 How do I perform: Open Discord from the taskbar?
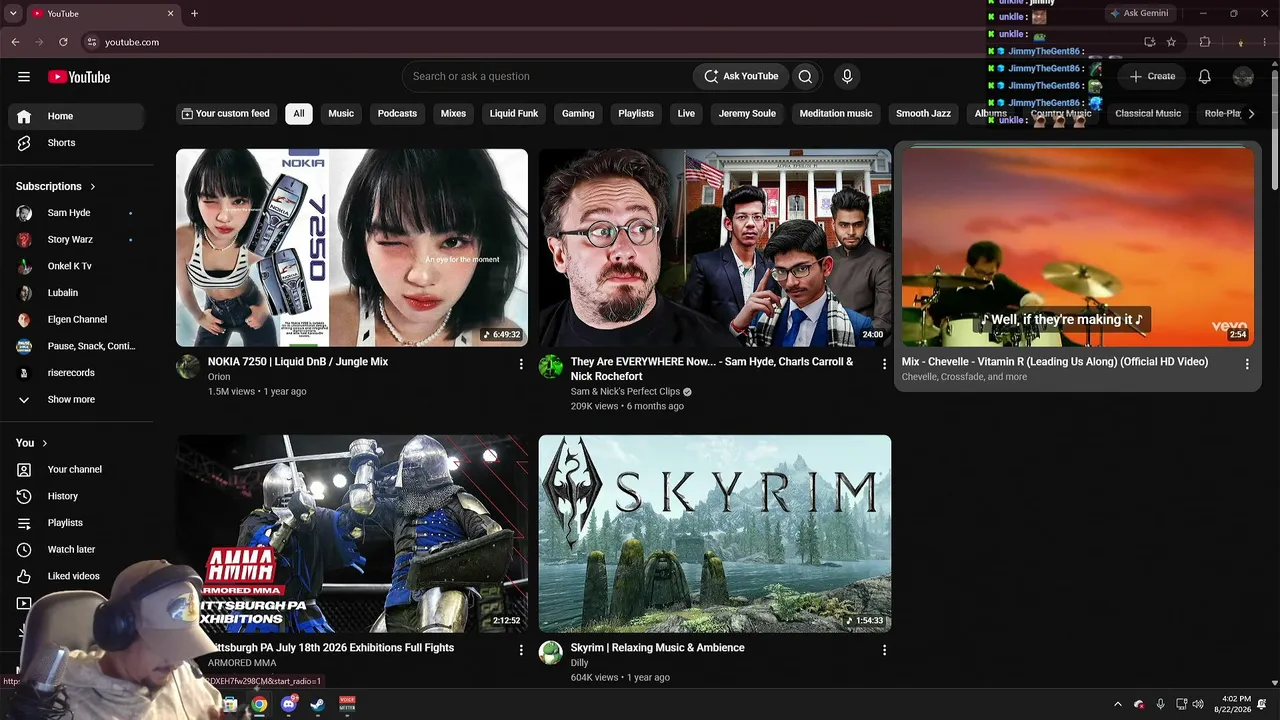tap(290, 704)
